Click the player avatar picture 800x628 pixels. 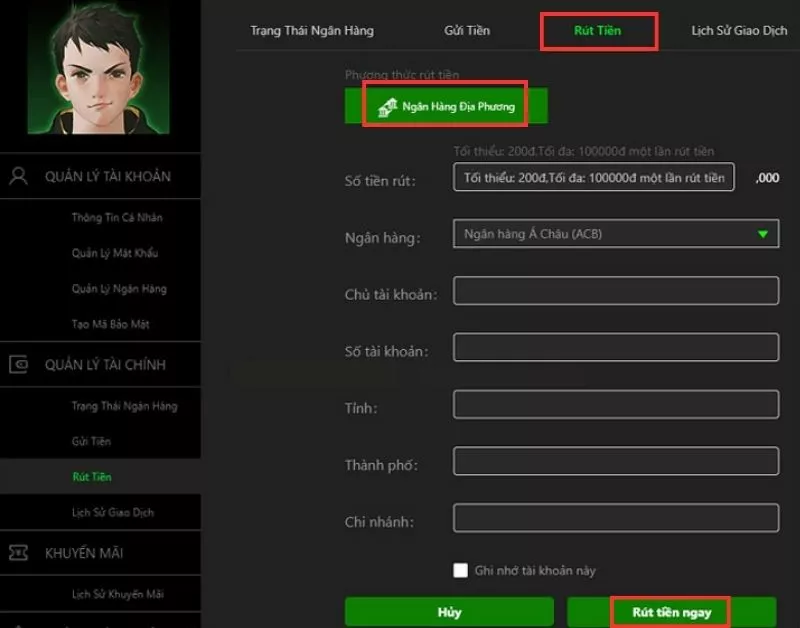coord(98,67)
